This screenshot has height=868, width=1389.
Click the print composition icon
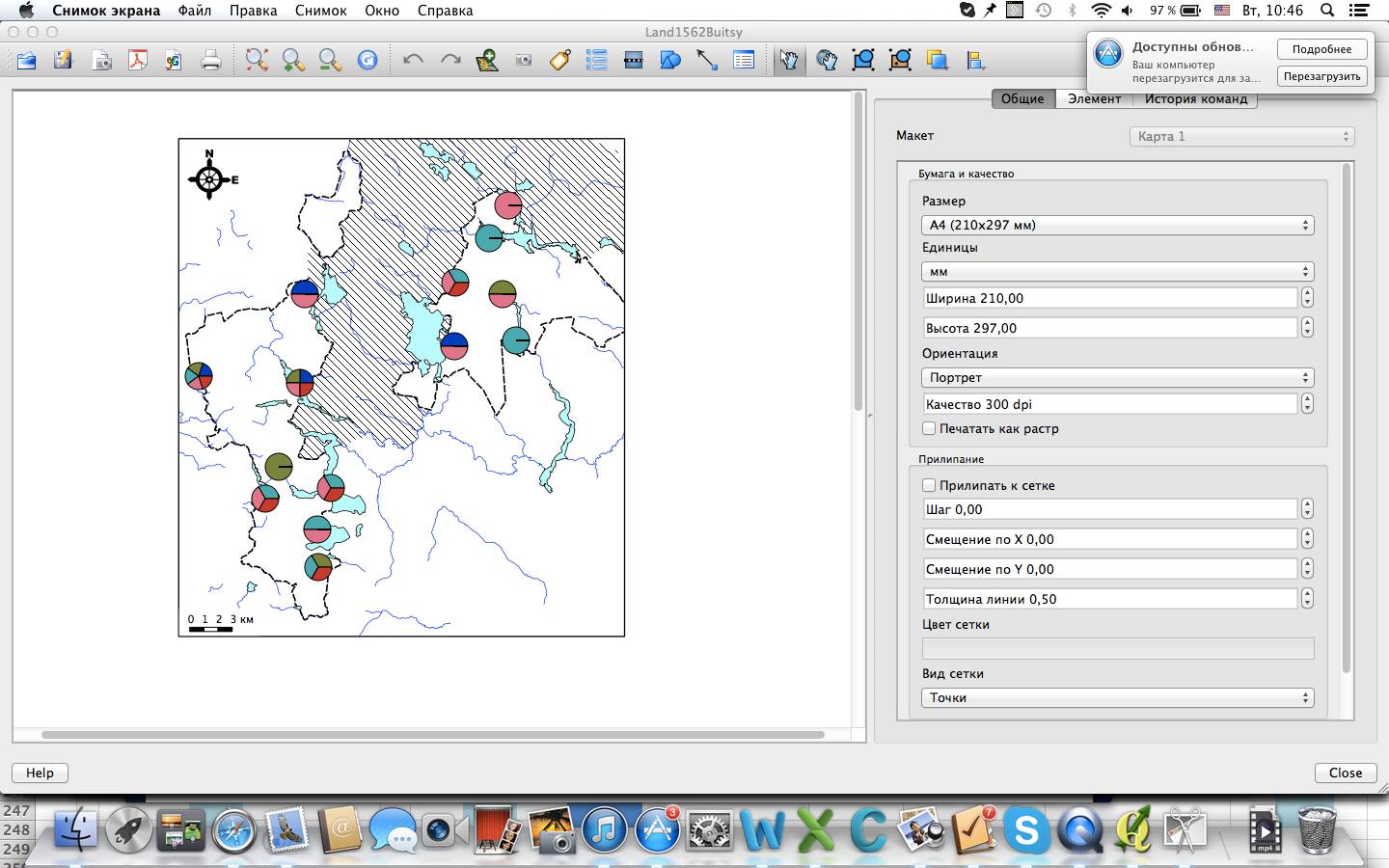pyautogui.click(x=210, y=61)
